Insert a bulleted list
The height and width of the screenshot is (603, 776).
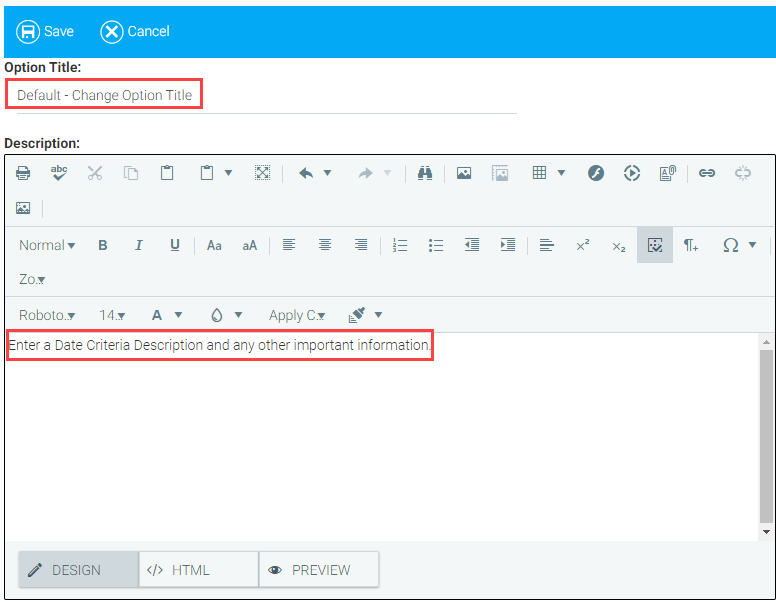coord(436,245)
